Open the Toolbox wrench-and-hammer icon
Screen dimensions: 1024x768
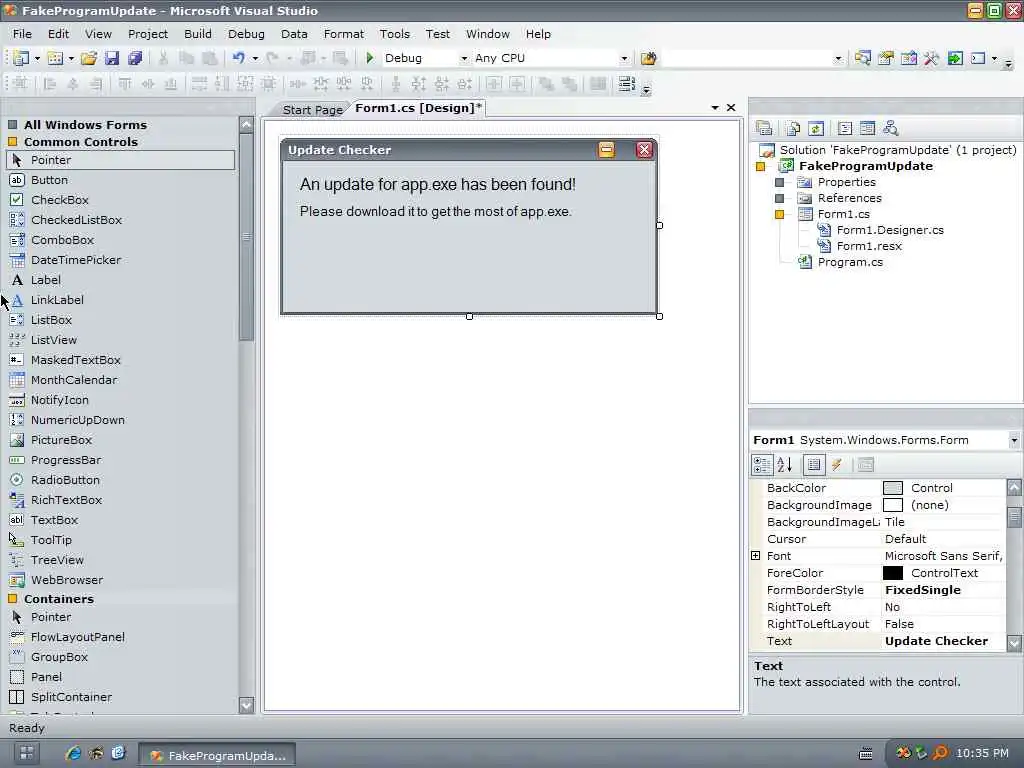[x=931, y=58]
